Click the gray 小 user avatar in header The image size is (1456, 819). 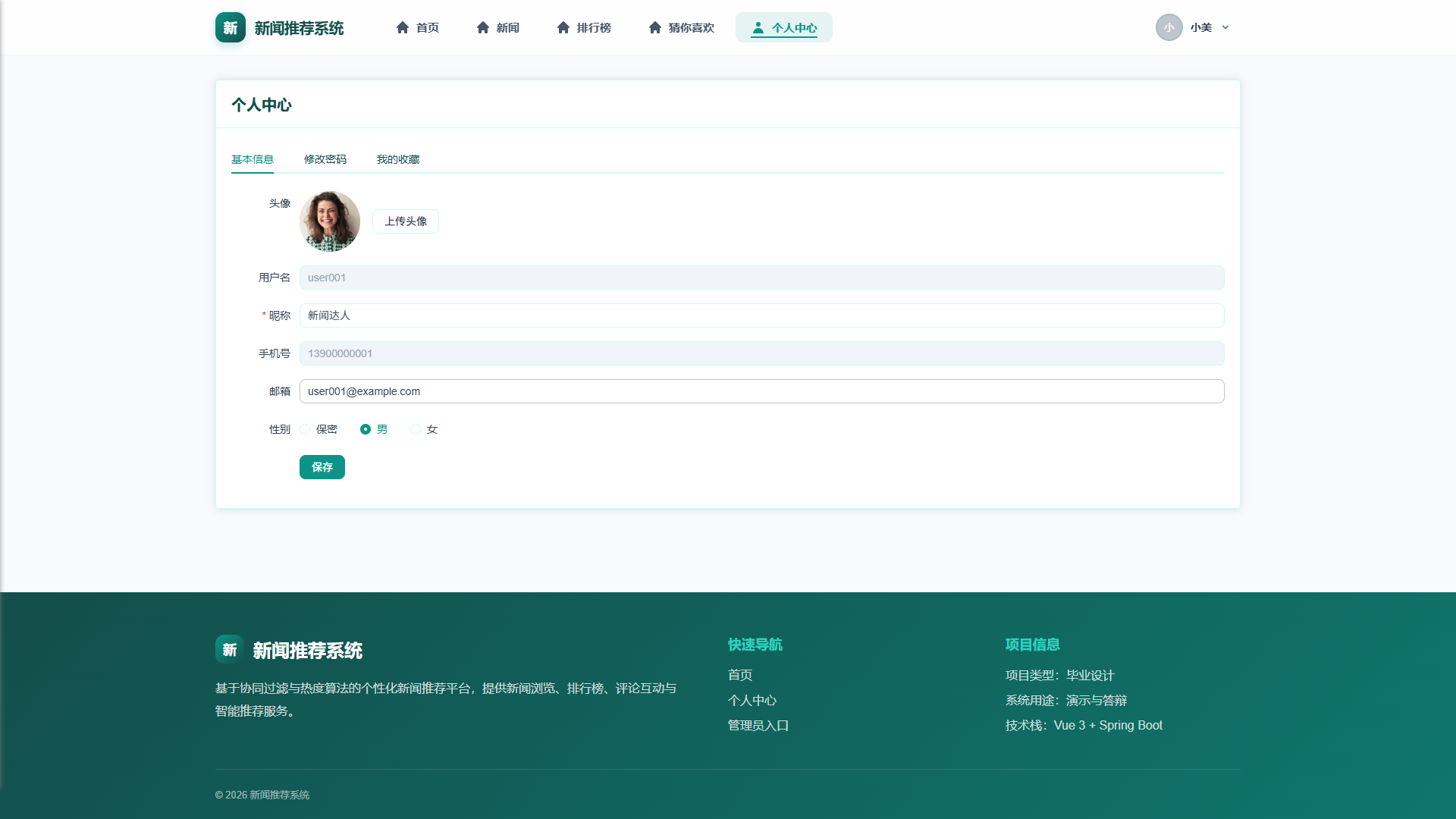tap(1169, 27)
